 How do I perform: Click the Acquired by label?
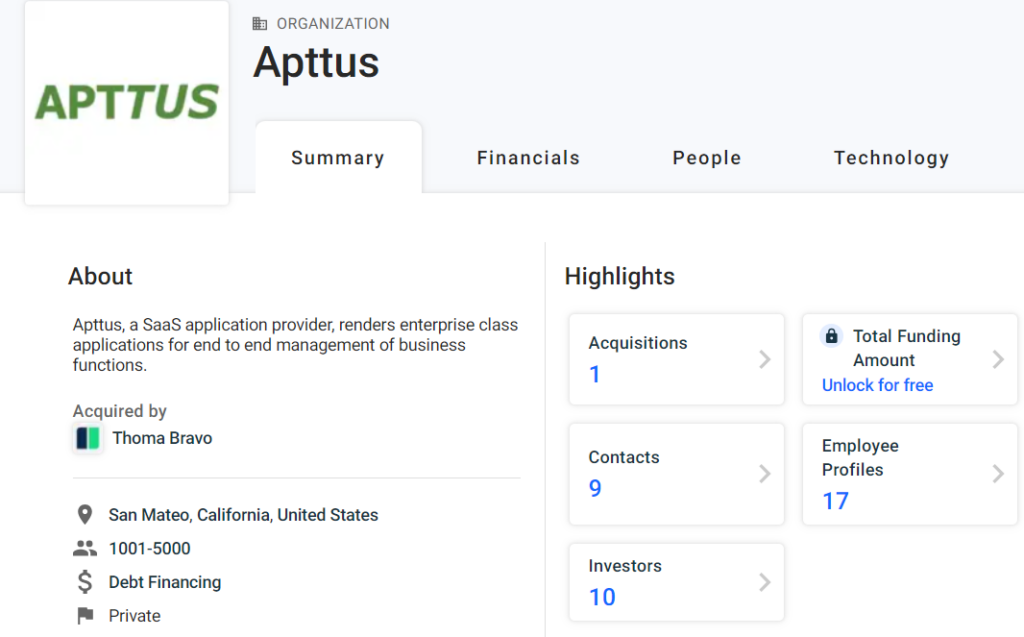[x=120, y=411]
